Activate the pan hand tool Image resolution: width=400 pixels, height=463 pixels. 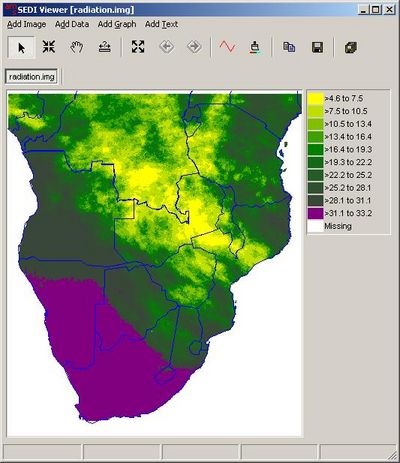tap(77, 47)
